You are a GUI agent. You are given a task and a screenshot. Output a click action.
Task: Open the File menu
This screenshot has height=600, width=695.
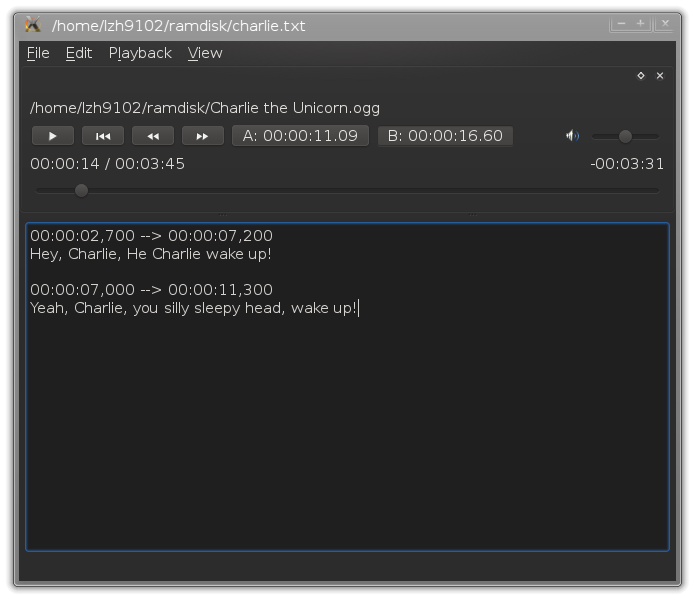point(38,53)
